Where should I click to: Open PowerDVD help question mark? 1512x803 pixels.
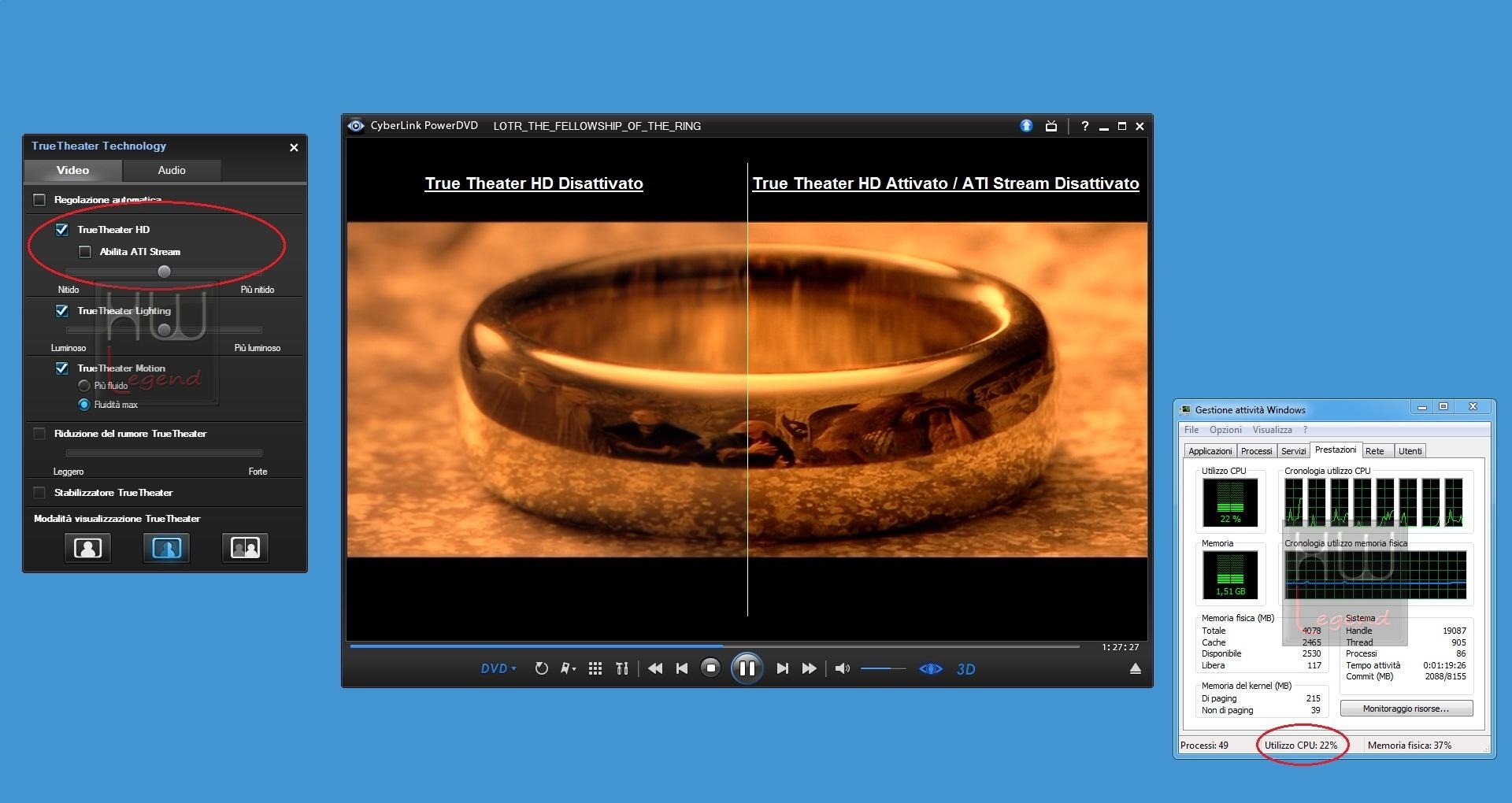point(1084,126)
